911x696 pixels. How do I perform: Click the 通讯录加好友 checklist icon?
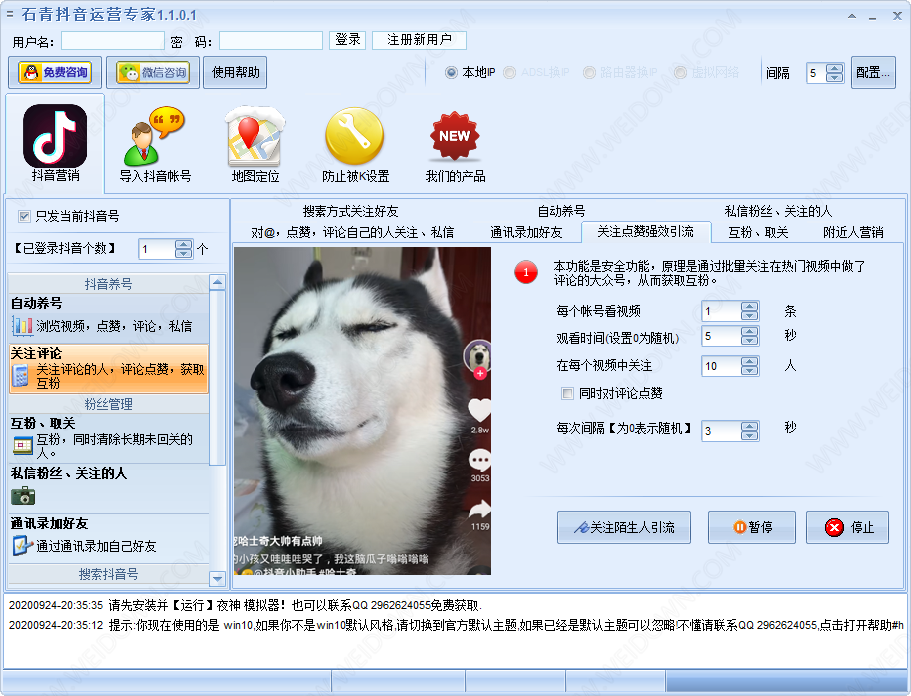click(x=22, y=546)
